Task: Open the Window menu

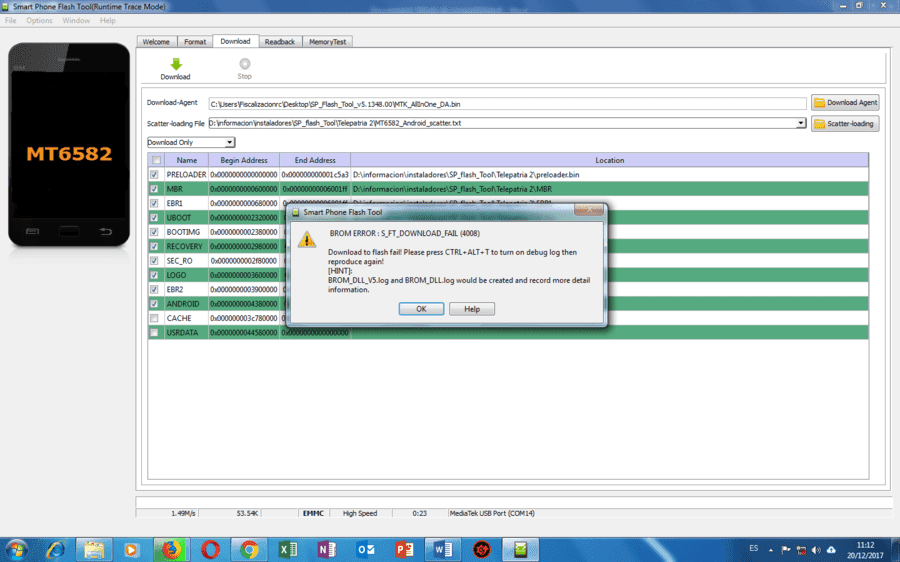Action: click(76, 21)
